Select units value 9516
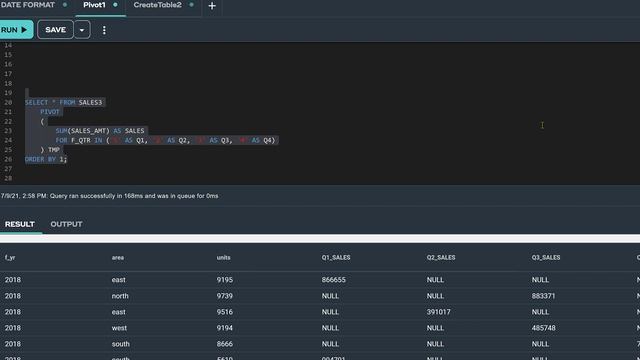 [x=225, y=312]
